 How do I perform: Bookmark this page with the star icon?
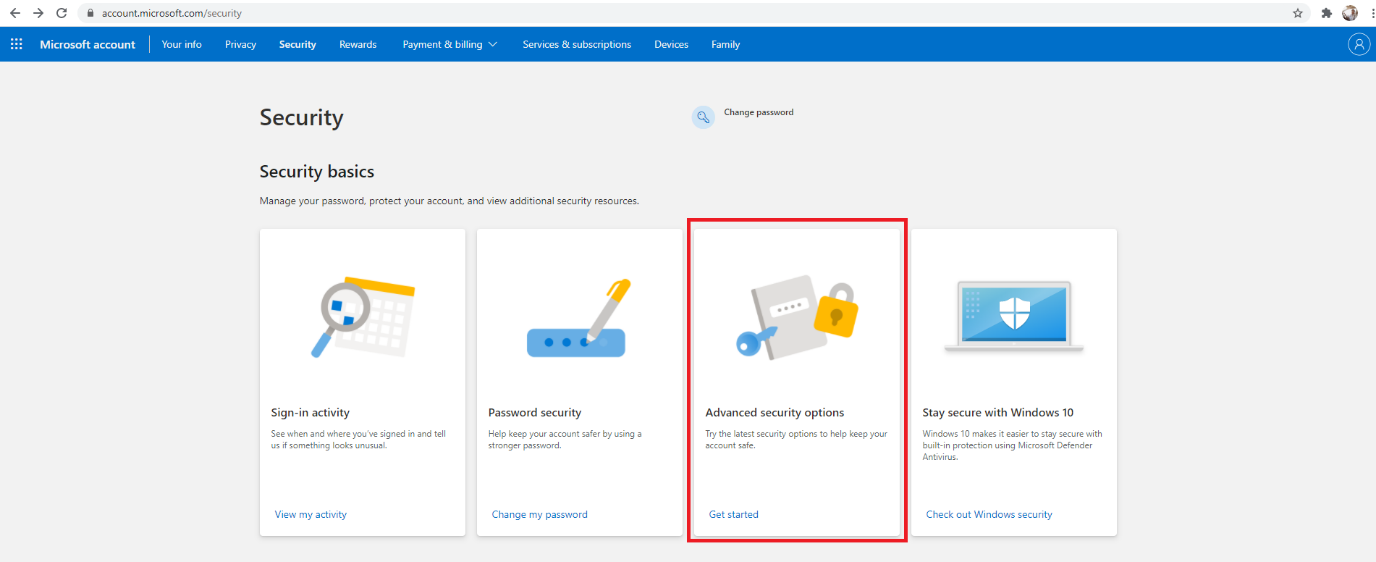(x=1297, y=13)
